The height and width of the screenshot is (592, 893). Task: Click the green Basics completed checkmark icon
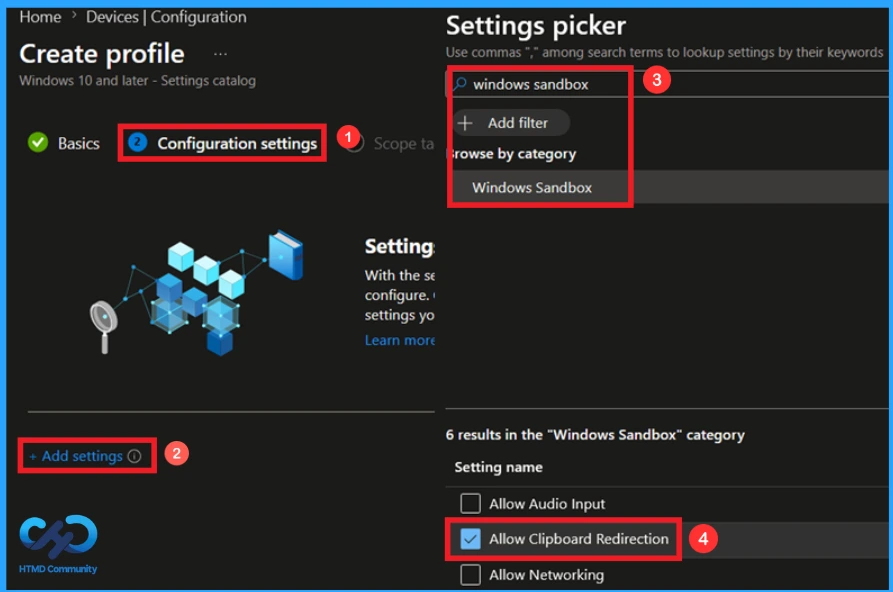point(38,142)
